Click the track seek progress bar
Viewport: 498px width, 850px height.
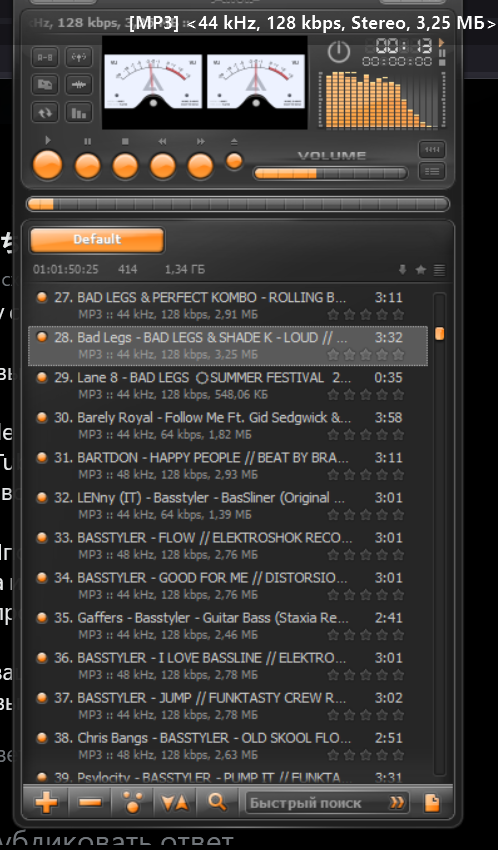[x=238, y=204]
